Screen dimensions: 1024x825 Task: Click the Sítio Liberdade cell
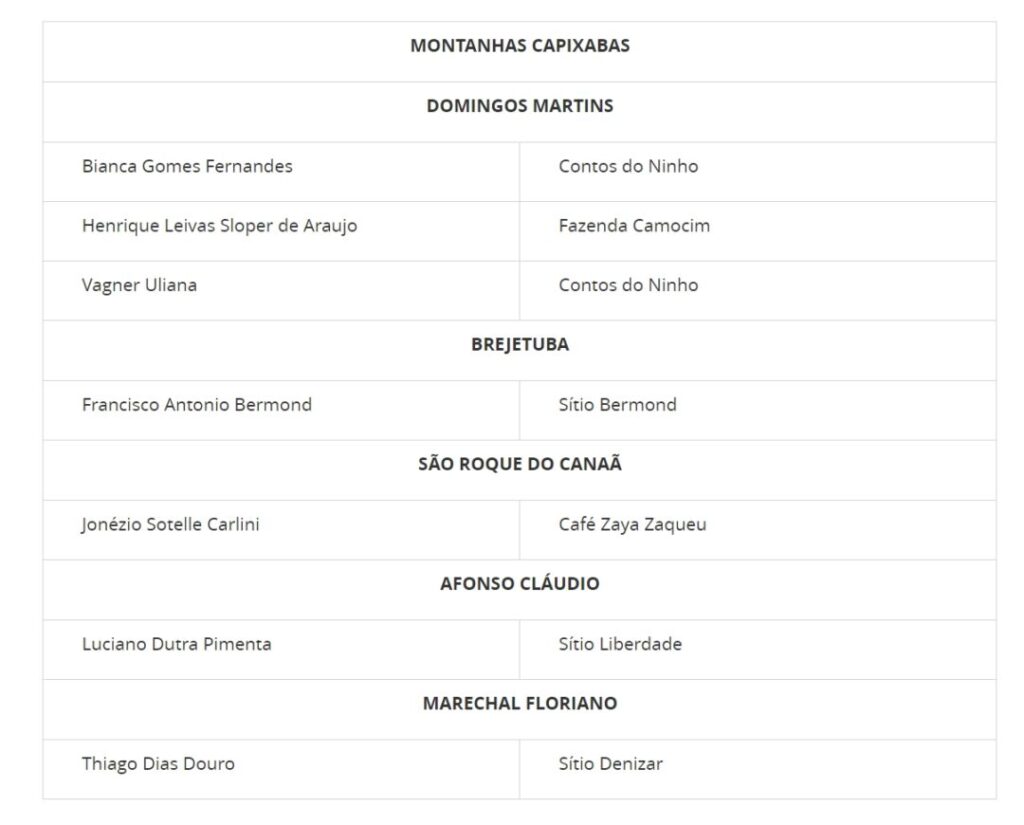620,644
